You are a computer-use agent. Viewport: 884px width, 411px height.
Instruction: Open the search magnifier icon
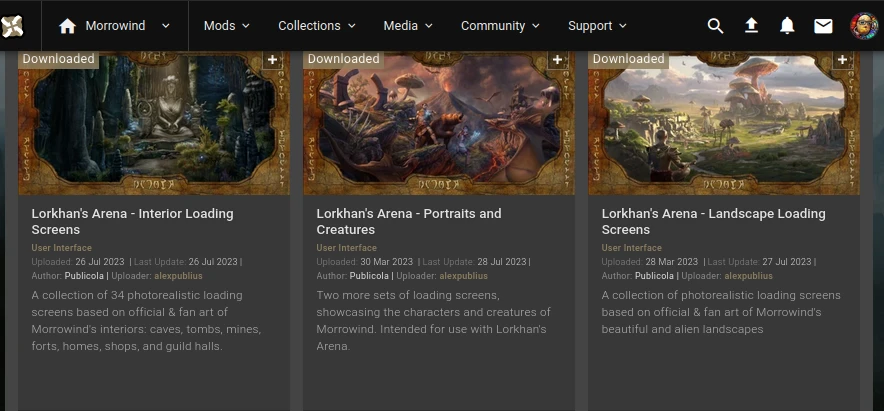[x=715, y=26]
